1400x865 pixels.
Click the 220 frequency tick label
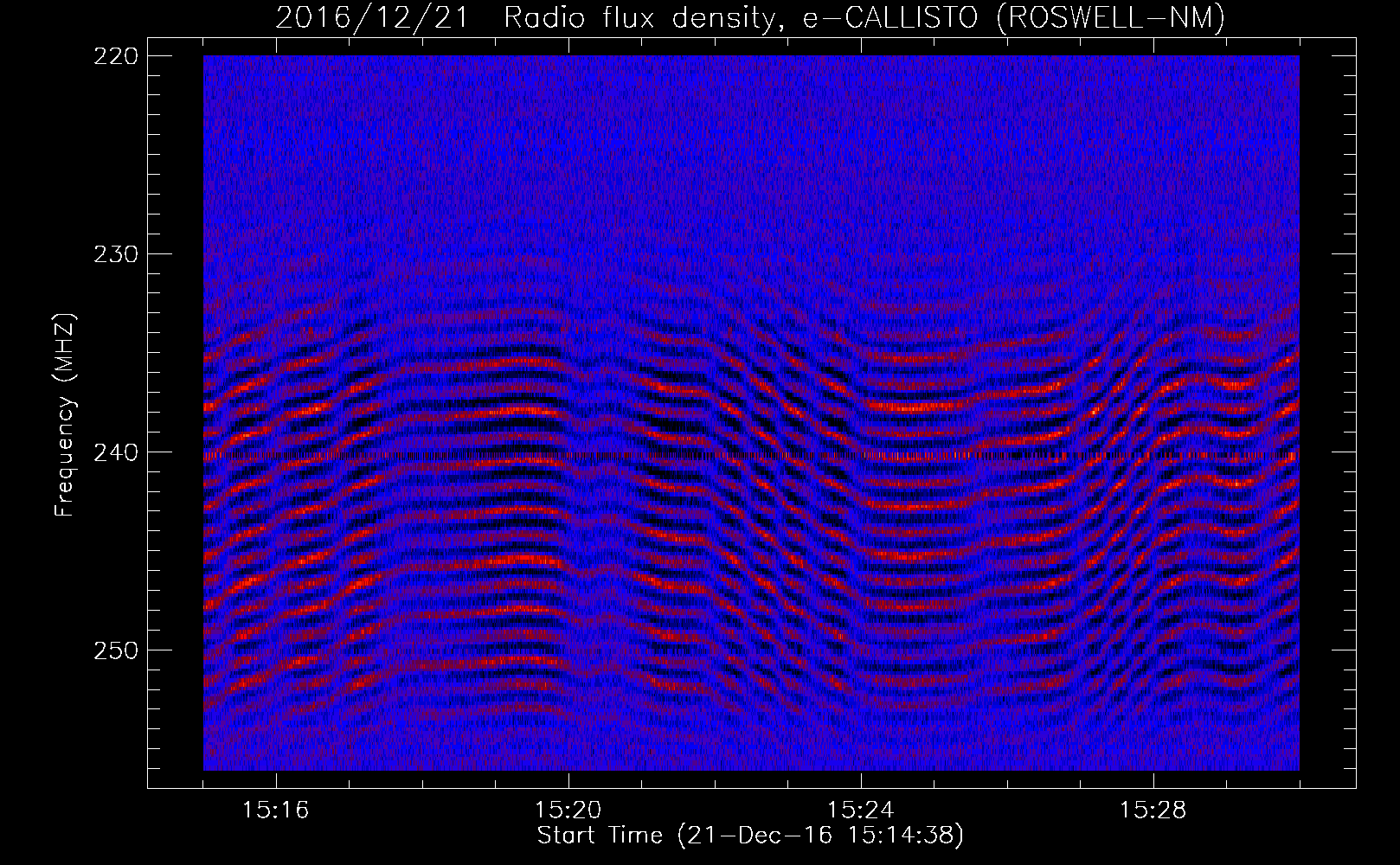[114, 55]
